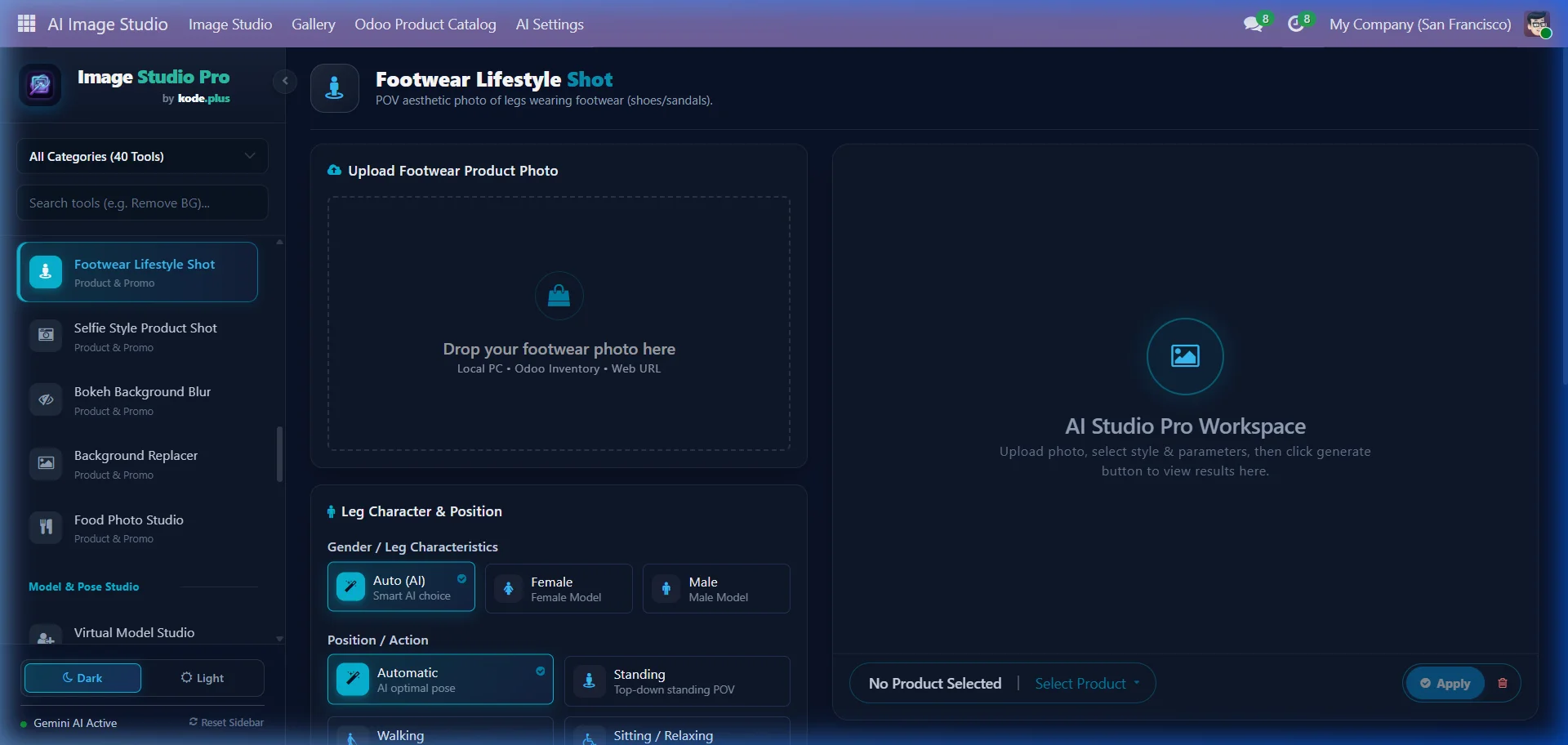The height and width of the screenshot is (745, 1568).
Task: Click the Apply button
Action: point(1445,684)
